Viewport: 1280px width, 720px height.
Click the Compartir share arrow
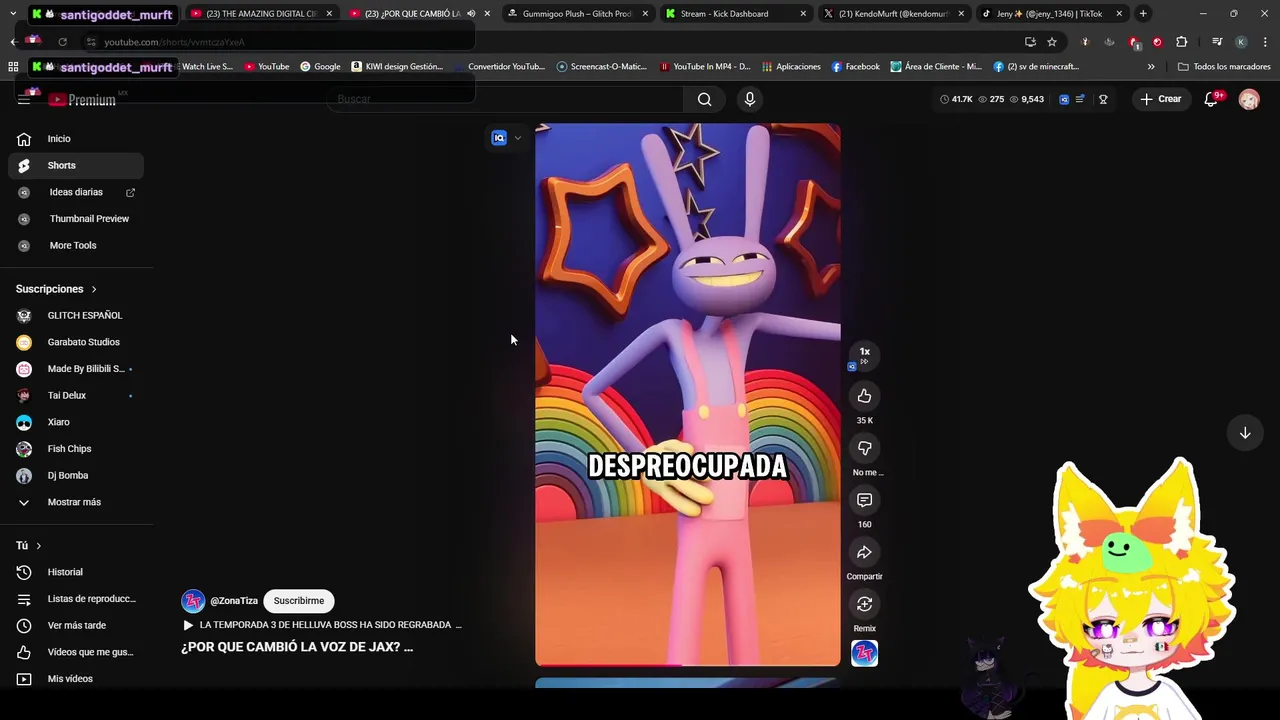864,552
